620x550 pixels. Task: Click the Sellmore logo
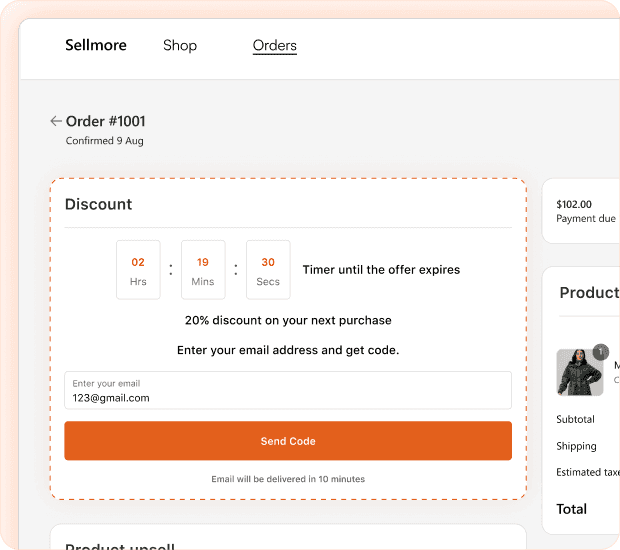click(96, 45)
